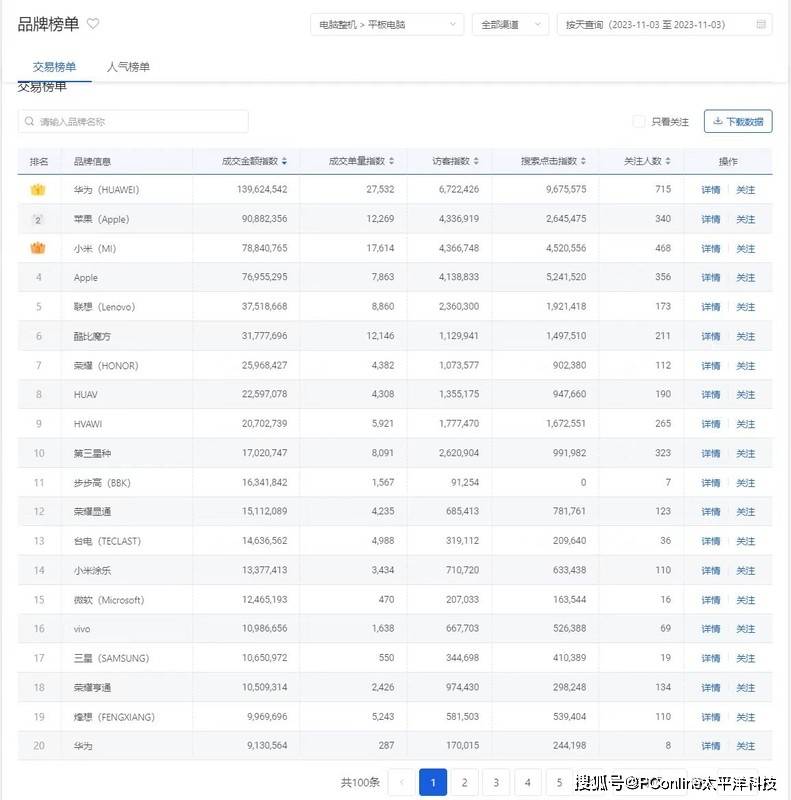
Task: Click 关注 for 酷比魔方 row
Action: (x=746, y=336)
